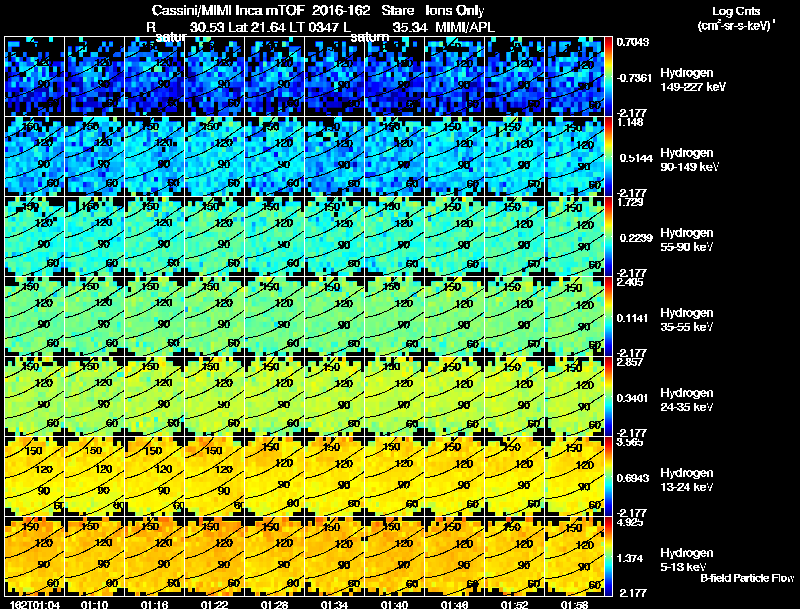Click the 162T01:04 start time label

click(35, 604)
